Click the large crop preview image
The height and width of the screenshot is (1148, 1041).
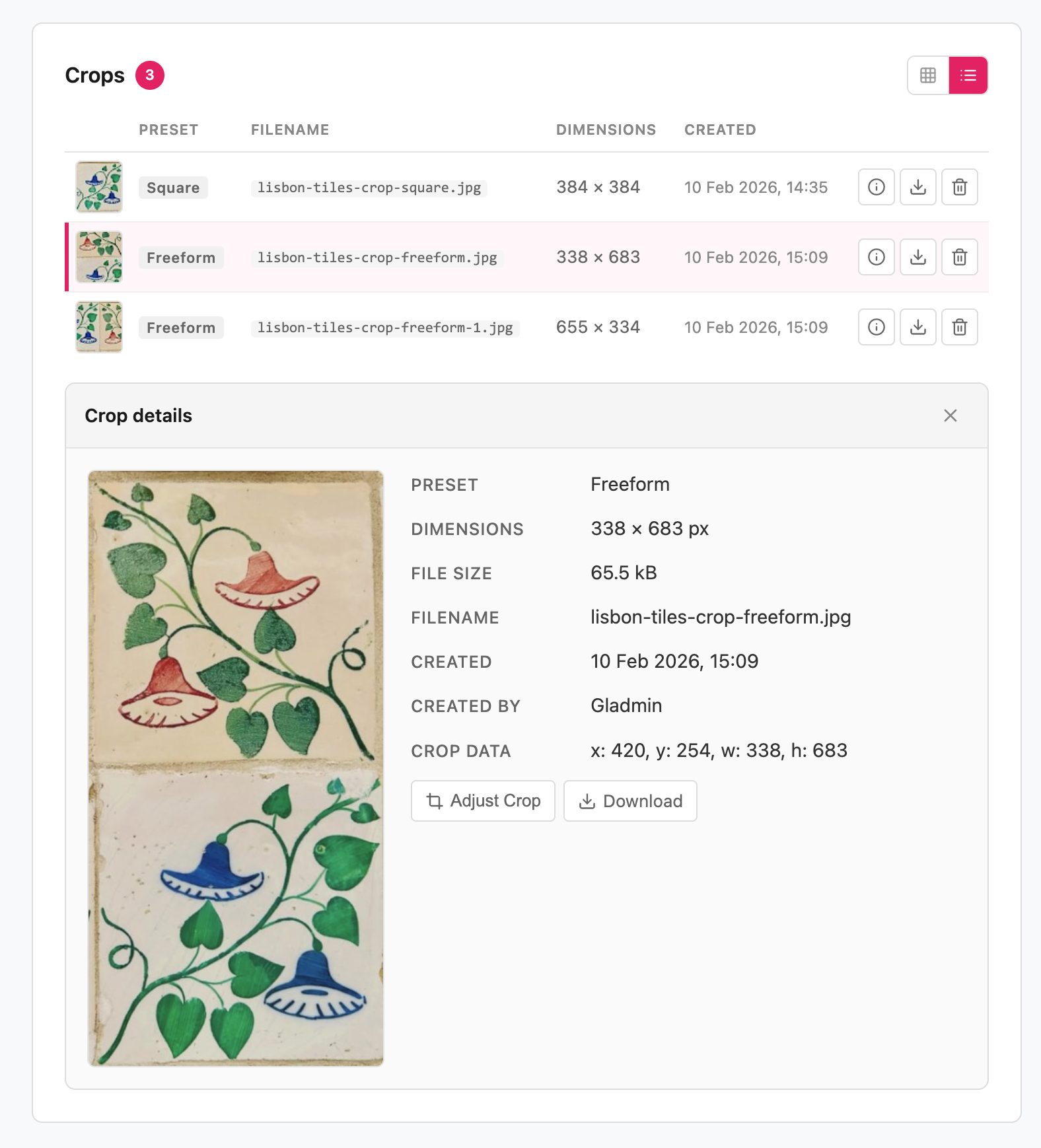click(x=236, y=768)
